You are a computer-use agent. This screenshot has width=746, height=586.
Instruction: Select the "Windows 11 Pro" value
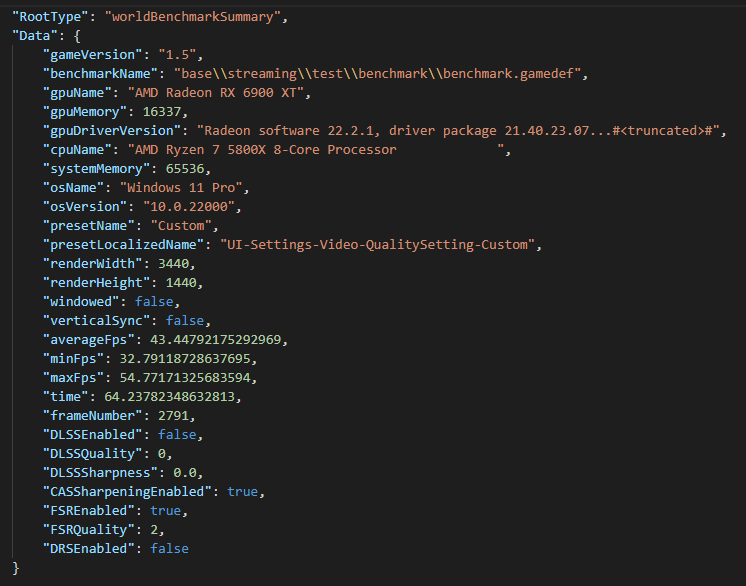coord(181,188)
